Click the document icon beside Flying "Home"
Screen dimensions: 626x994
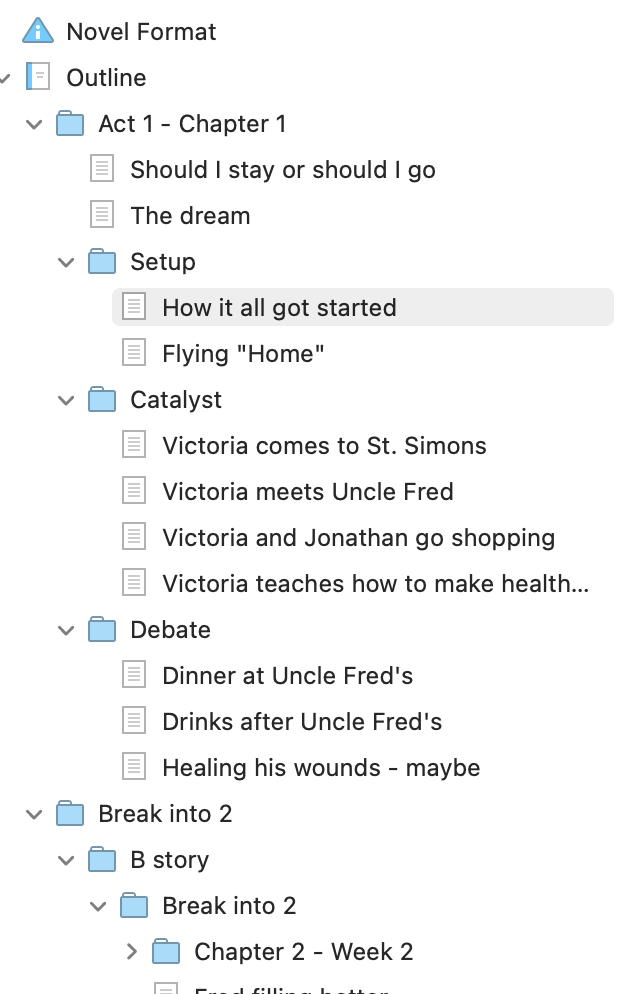(x=134, y=354)
